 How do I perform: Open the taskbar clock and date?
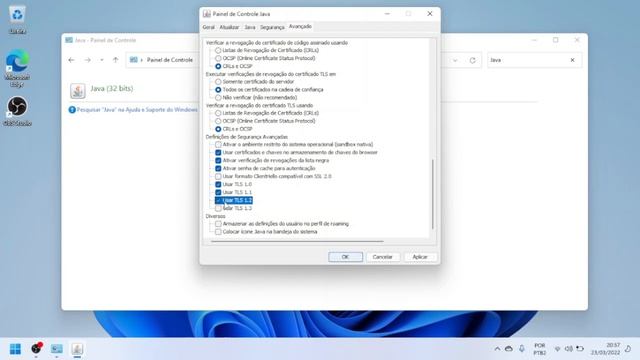coord(606,349)
